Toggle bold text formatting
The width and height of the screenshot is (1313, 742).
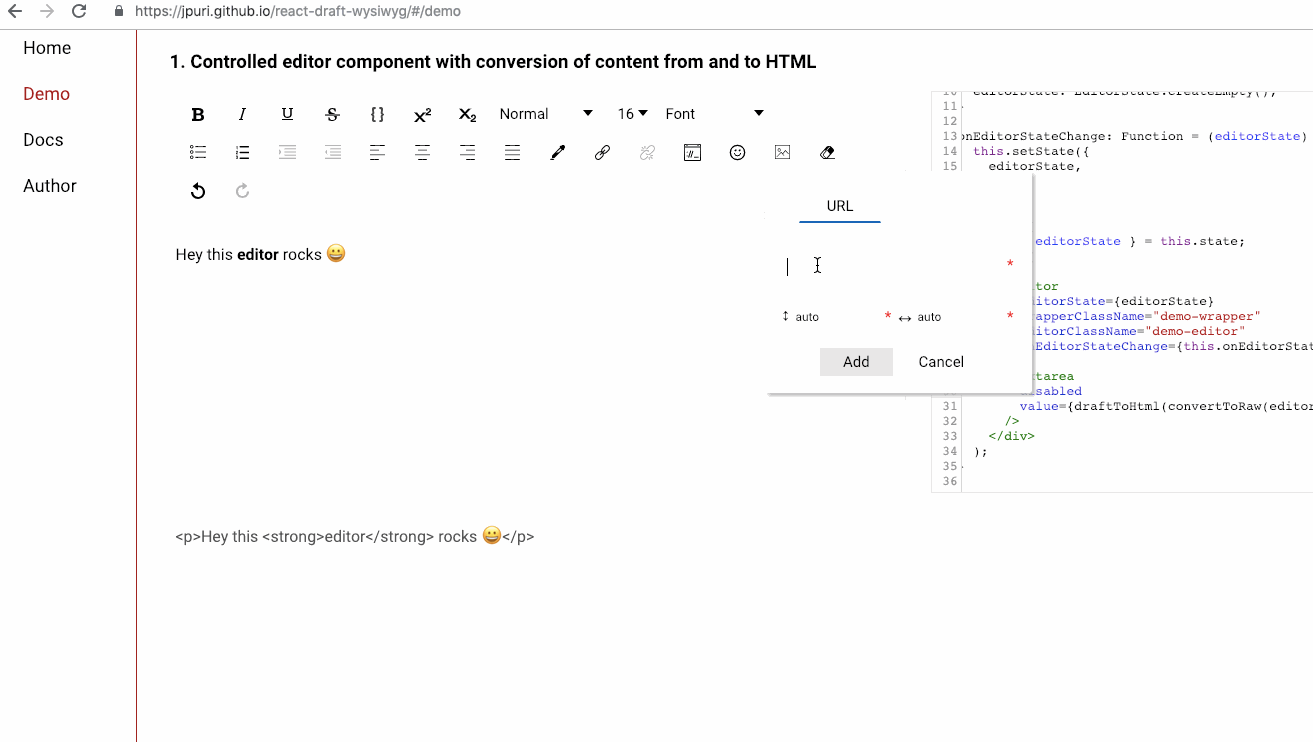click(x=197, y=113)
